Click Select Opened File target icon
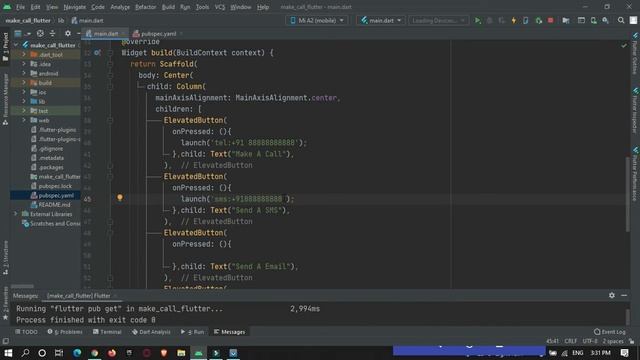Viewport: 640px width, 360px height. click(x=40, y=33)
